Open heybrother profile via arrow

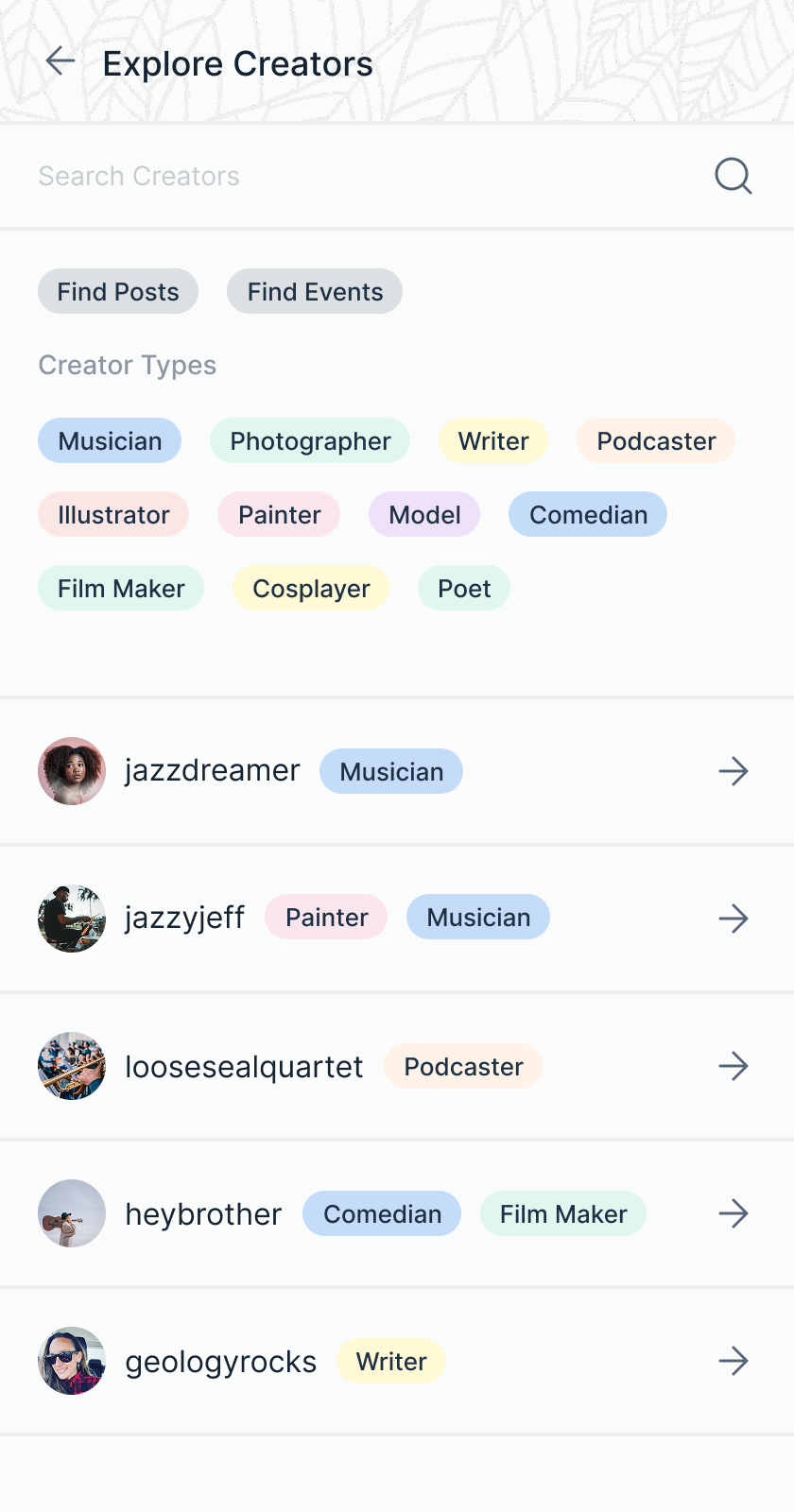point(733,1213)
